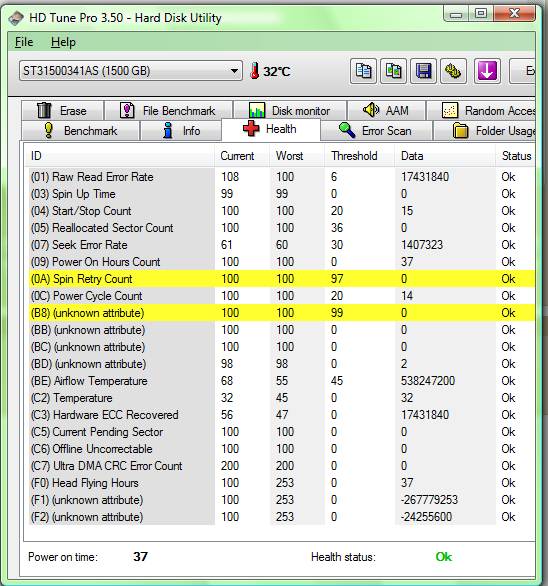The height and width of the screenshot is (586, 548).
Task: Open the Help menu
Action: click(x=63, y=42)
